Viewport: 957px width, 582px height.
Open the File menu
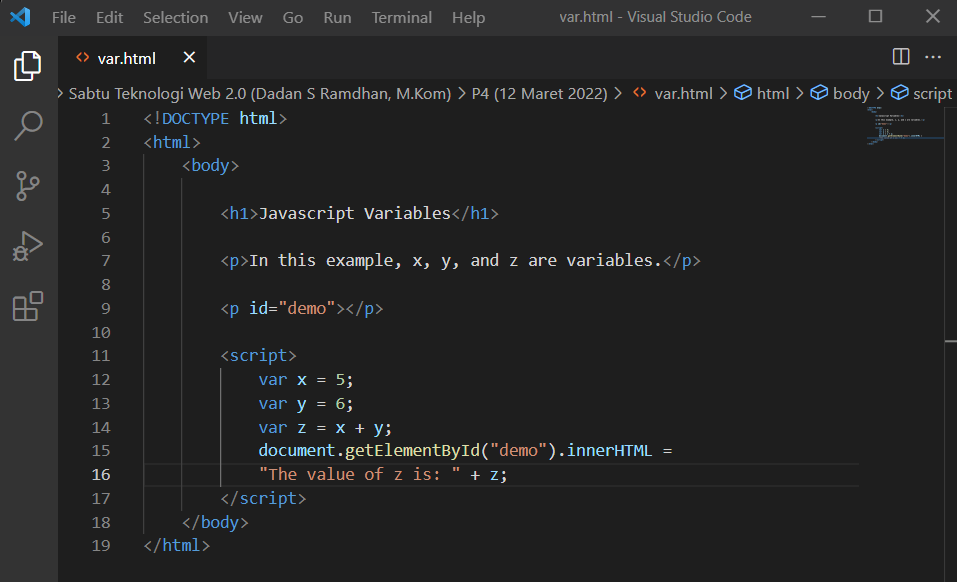[63, 17]
